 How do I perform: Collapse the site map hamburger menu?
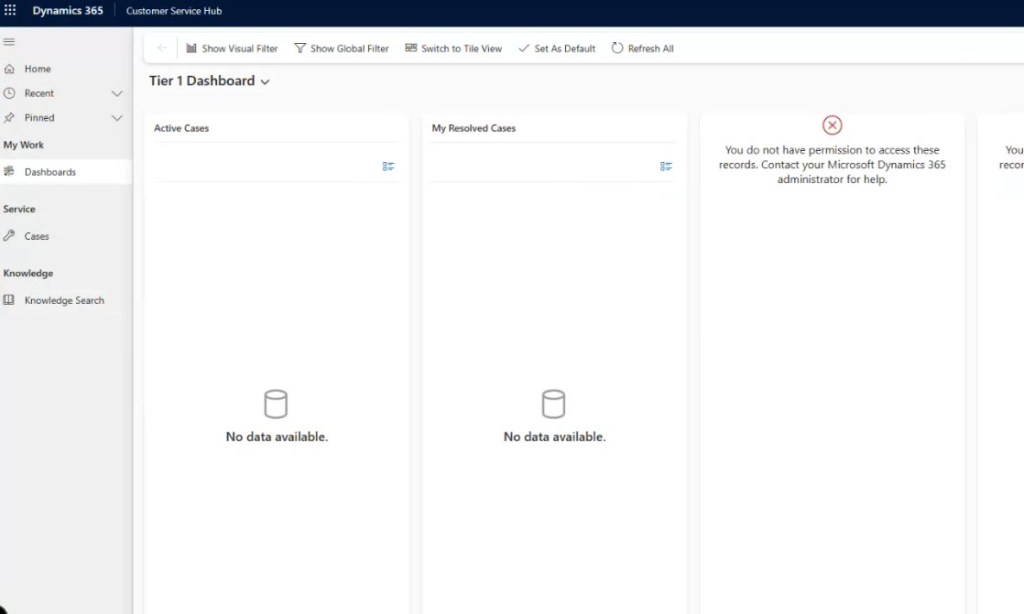pyautogui.click(x=9, y=42)
